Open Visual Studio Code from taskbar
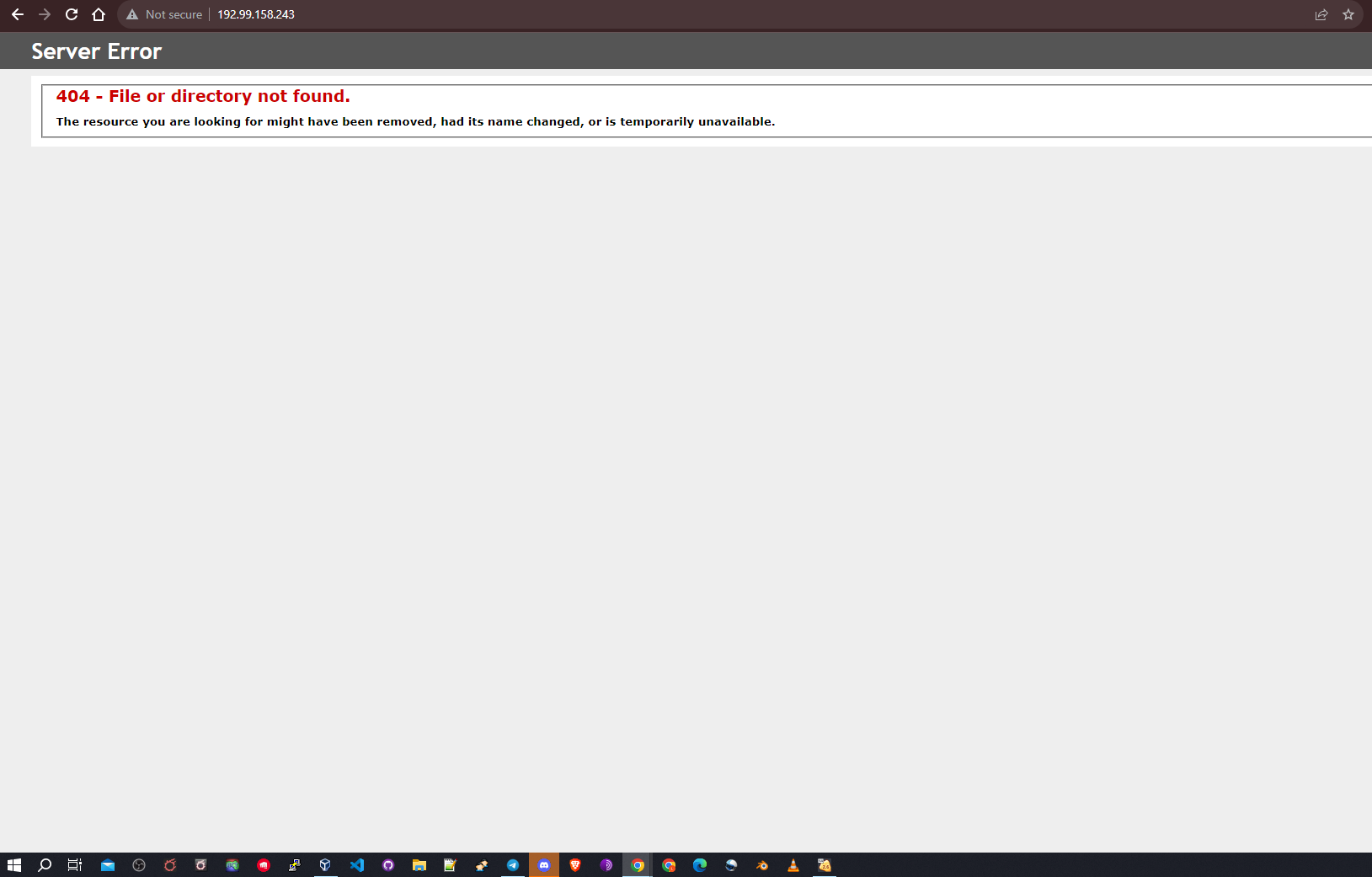1372x877 pixels. pos(357,865)
